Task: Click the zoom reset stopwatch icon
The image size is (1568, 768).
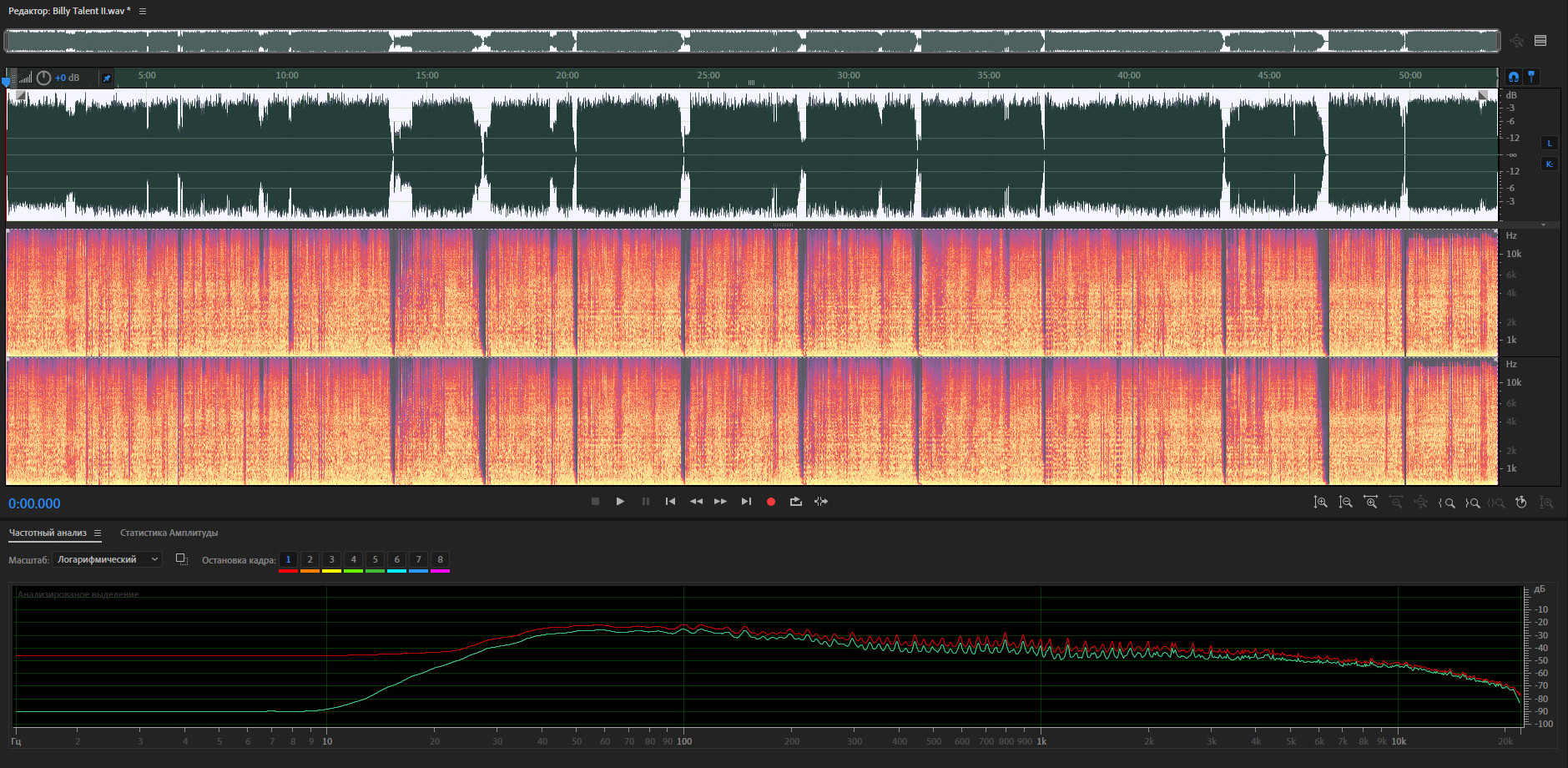Action: pyautogui.click(x=1520, y=503)
